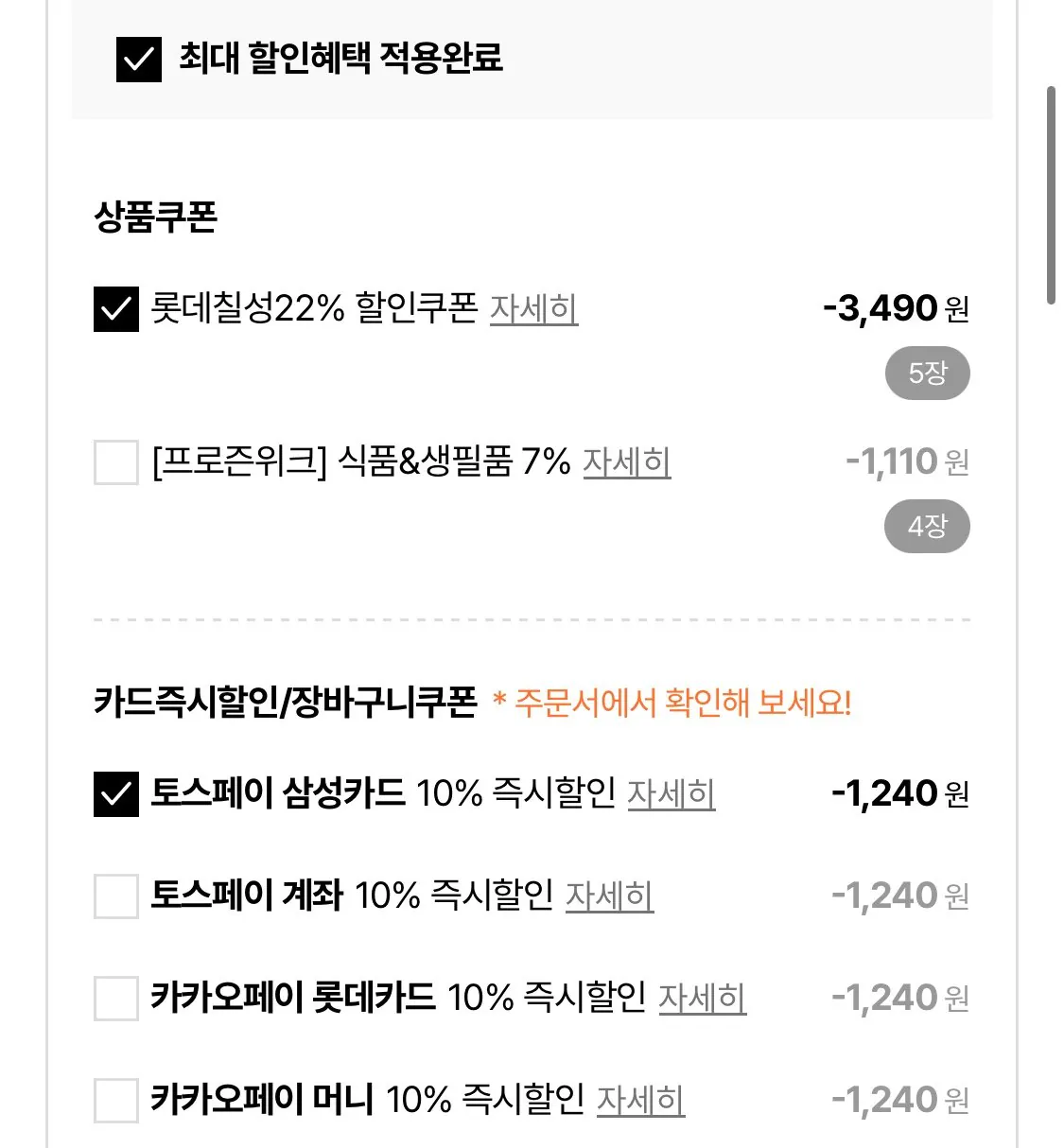The width and height of the screenshot is (1064, 1148).
Task: Click the 토스페이 삼성카드 option label
Action: (278, 793)
